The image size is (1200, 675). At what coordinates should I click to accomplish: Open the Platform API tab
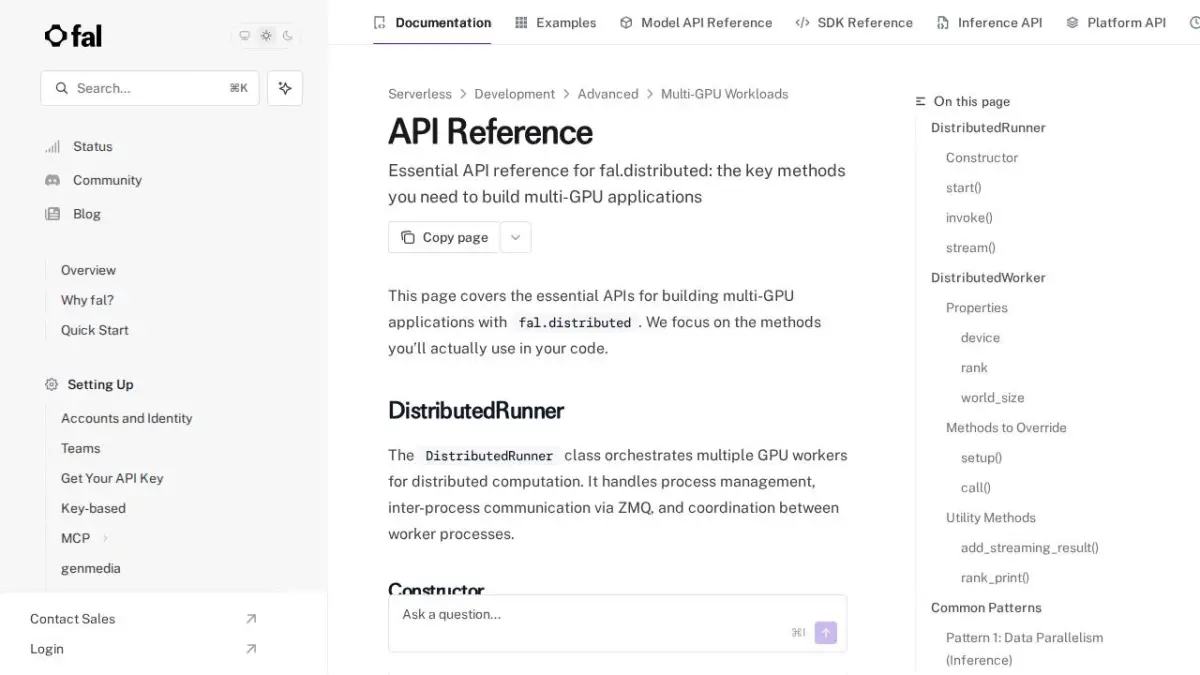[1116, 22]
